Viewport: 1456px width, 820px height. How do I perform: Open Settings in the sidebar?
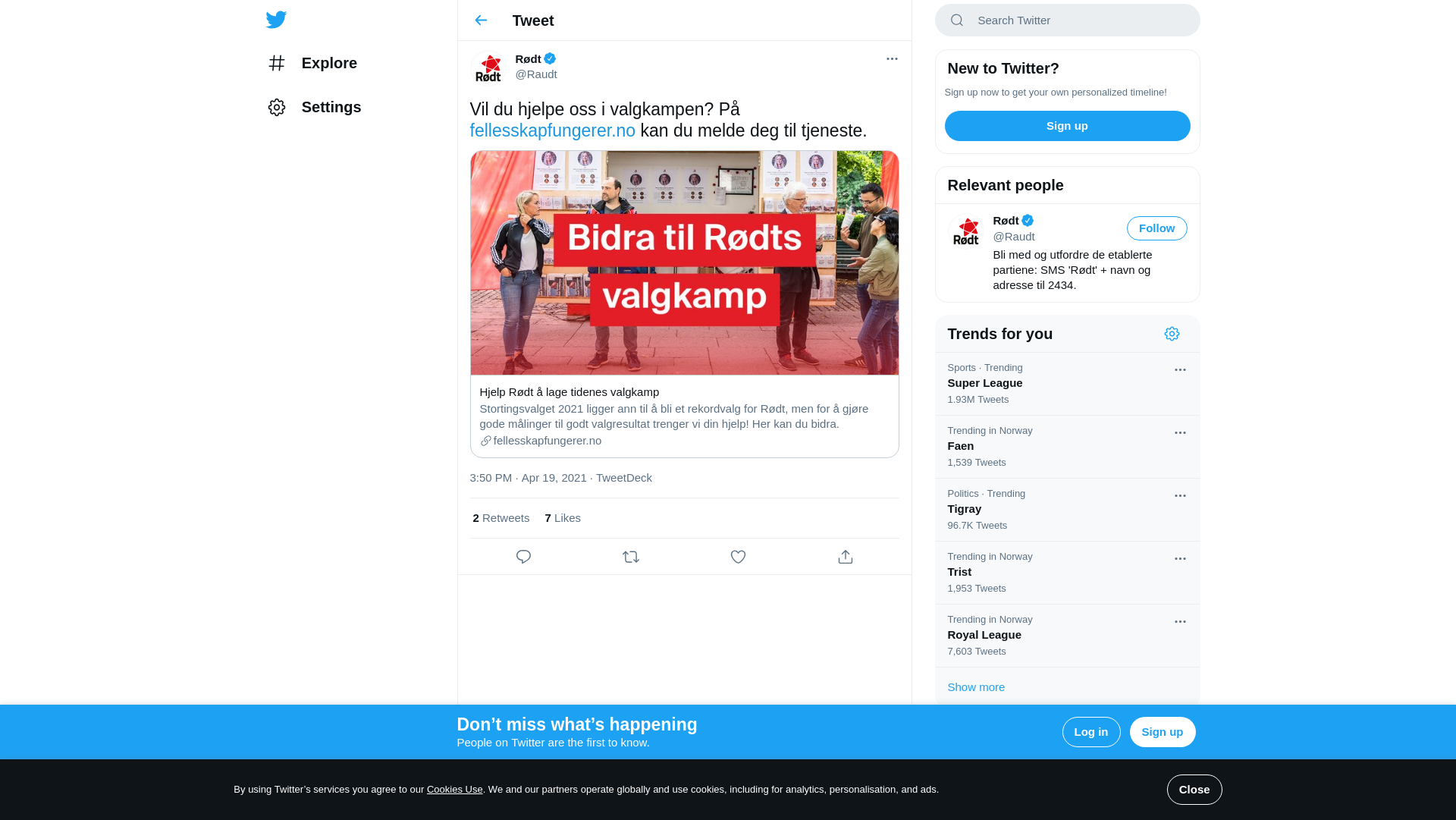coord(314,107)
